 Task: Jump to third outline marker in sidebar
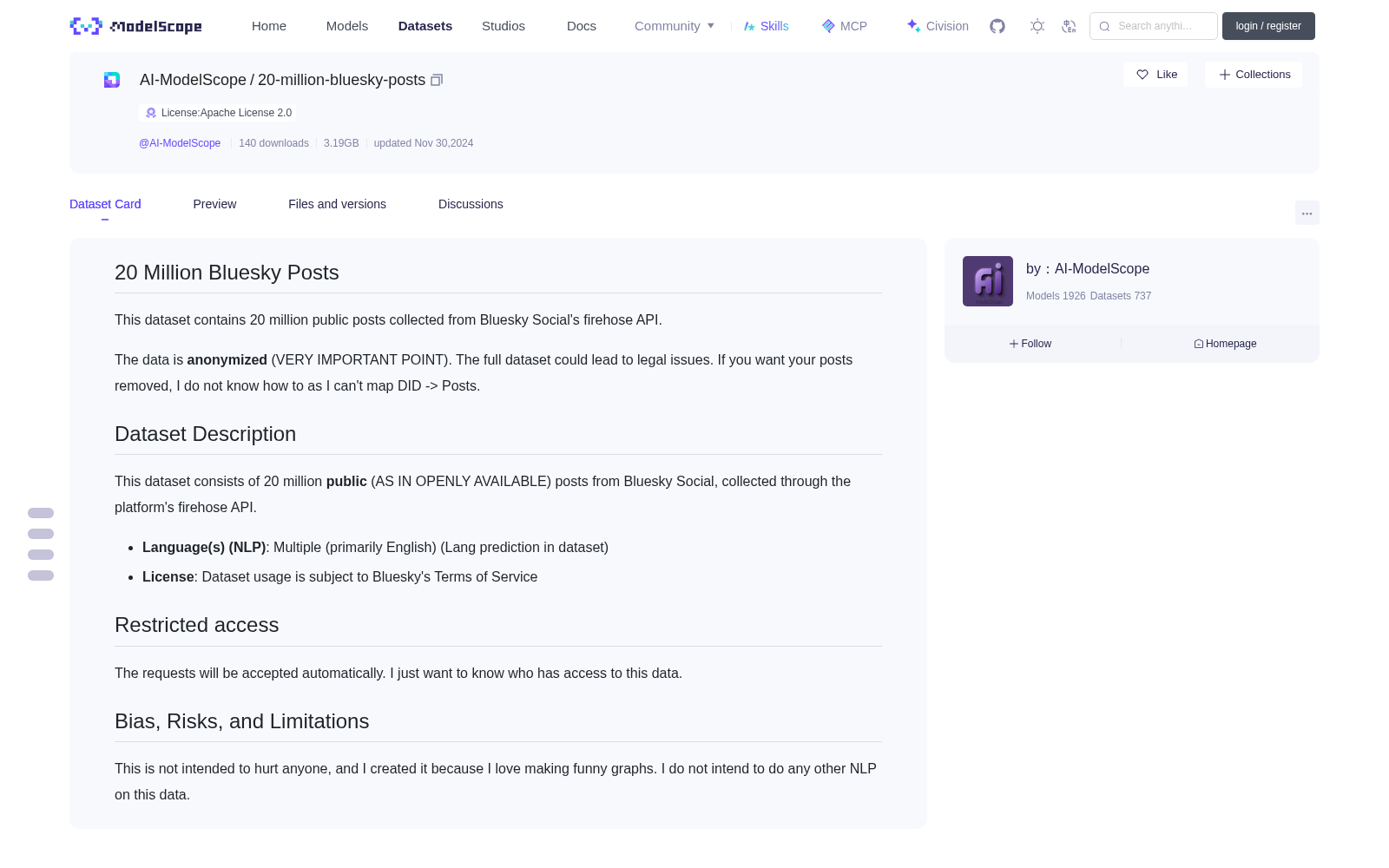click(x=41, y=555)
